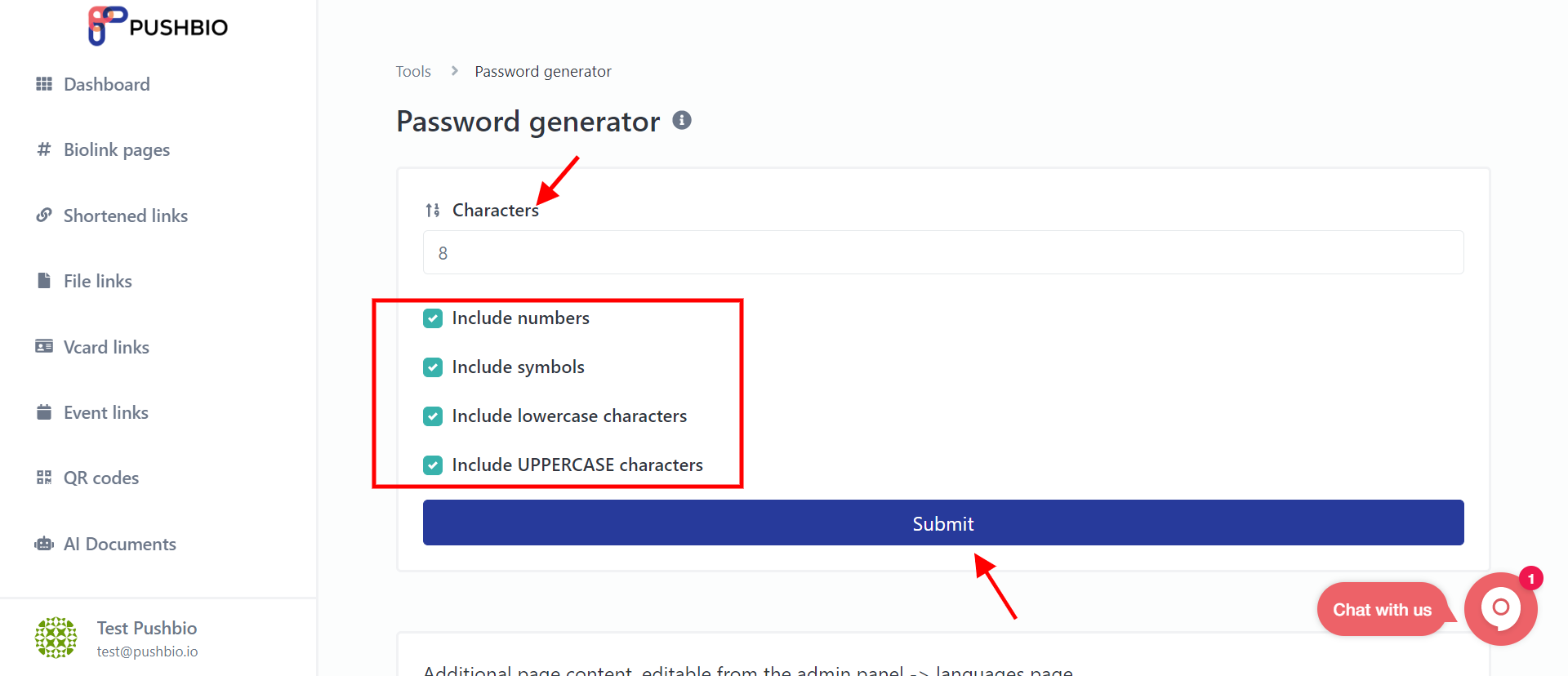The image size is (1568, 676).
Task: Click the Pushbio logo
Action: [158, 26]
